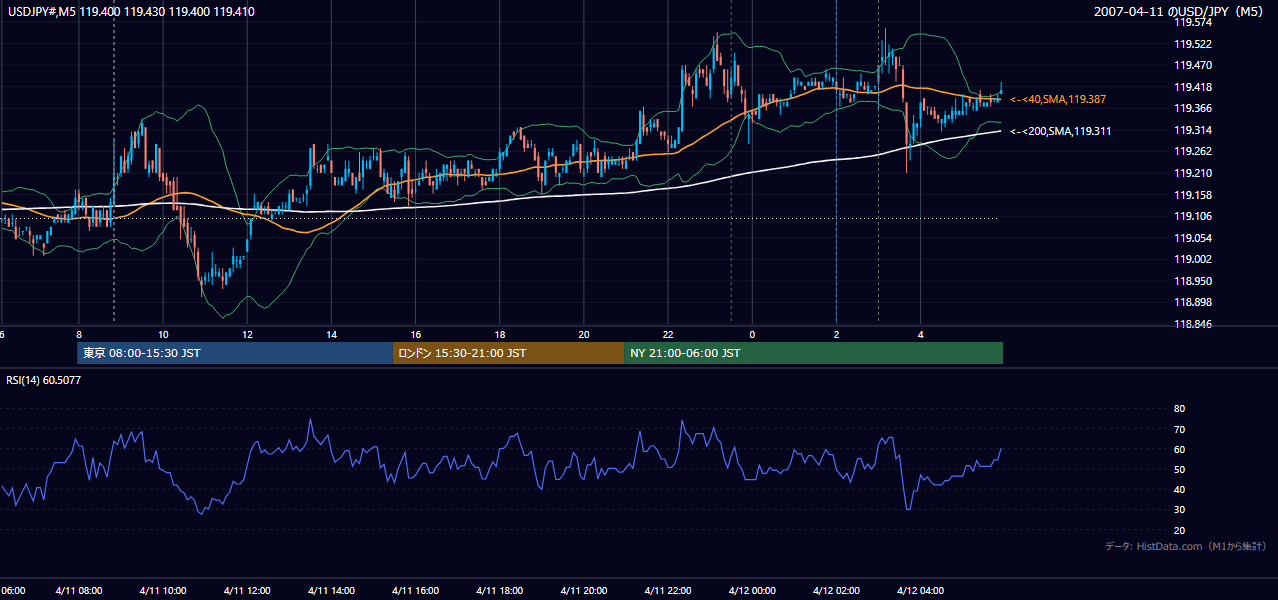Viewport: 1278px width, 600px height.
Task: Click price level 119.418 on the axis
Action: (1193, 87)
